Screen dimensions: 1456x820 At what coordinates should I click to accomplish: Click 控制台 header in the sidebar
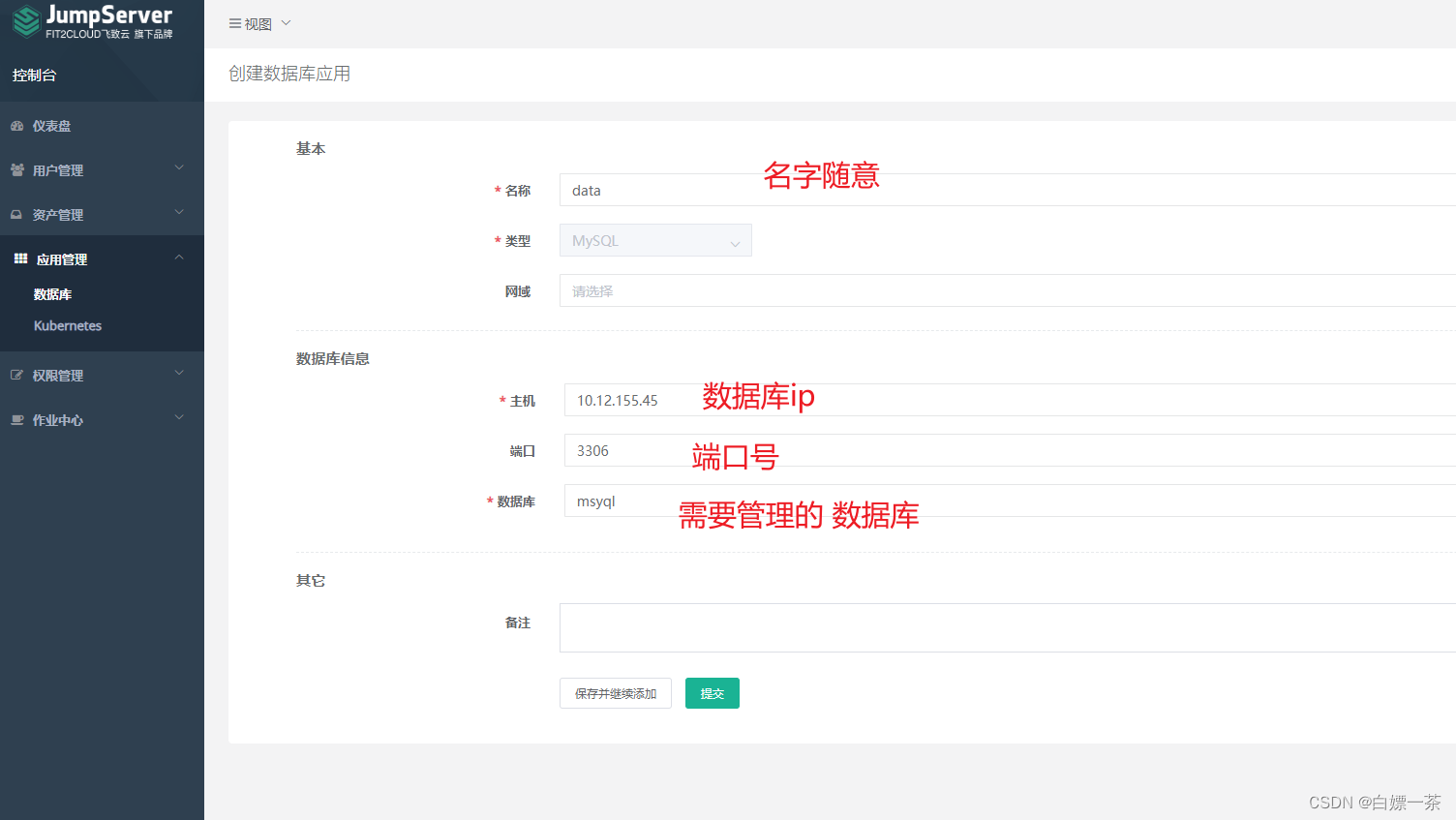pyautogui.click(x=35, y=76)
